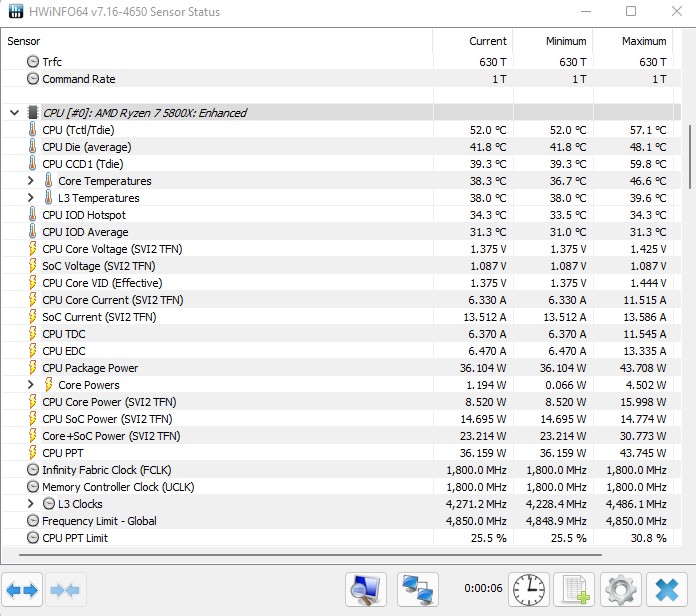The width and height of the screenshot is (696, 616).
Task: Click the 30.8 % maximum PPT Limit value
Action: point(649,537)
